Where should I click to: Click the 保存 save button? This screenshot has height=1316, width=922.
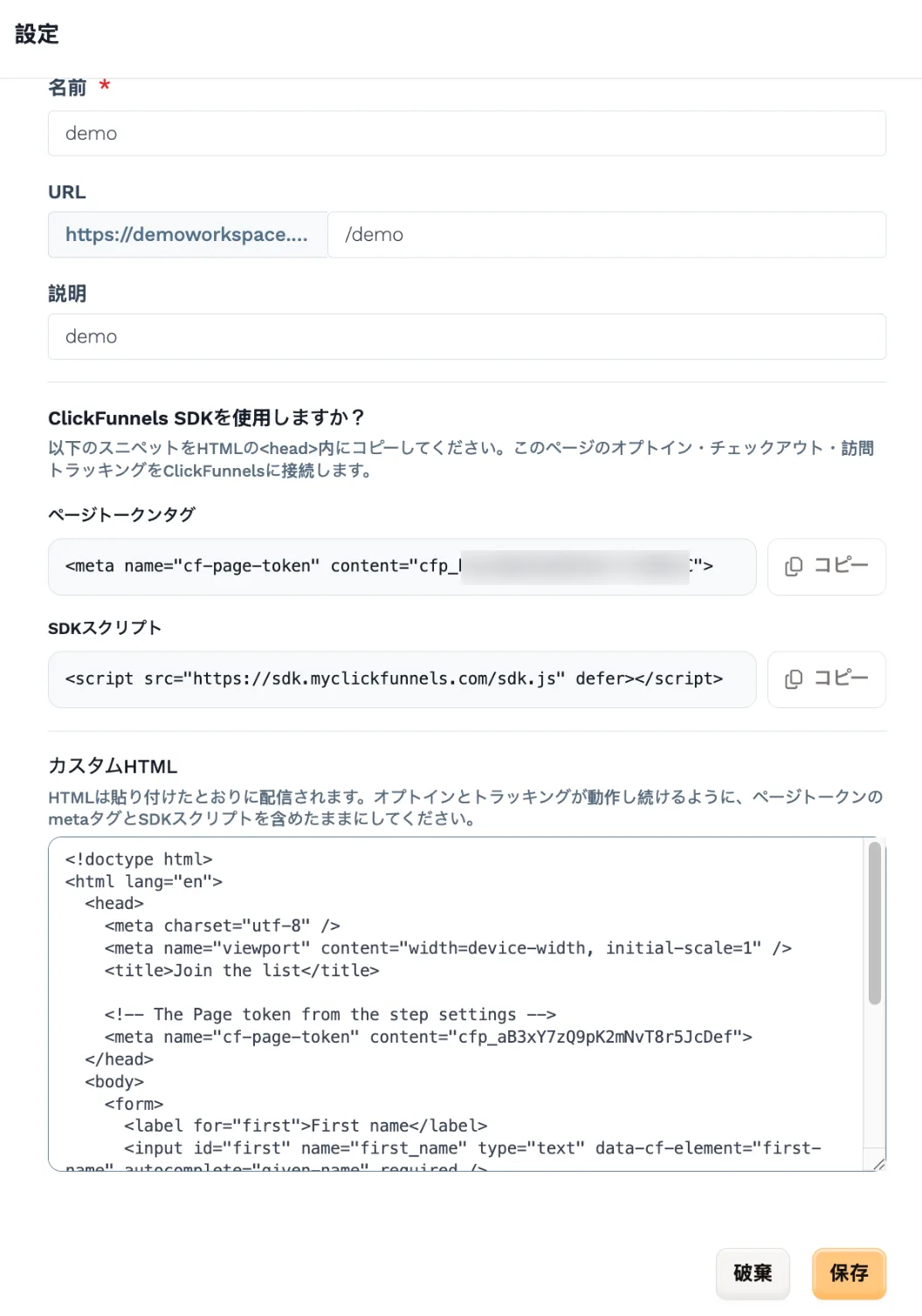coord(850,1273)
